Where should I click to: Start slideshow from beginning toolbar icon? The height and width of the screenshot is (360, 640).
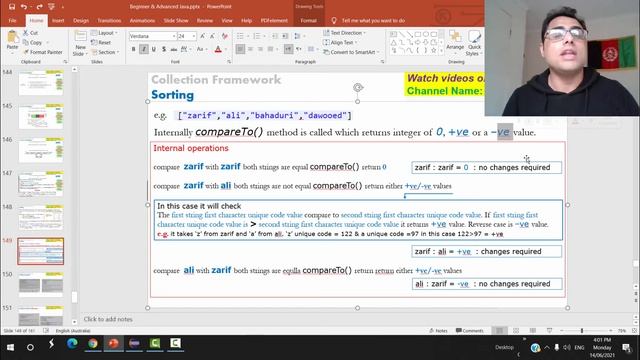[x=51, y=7]
